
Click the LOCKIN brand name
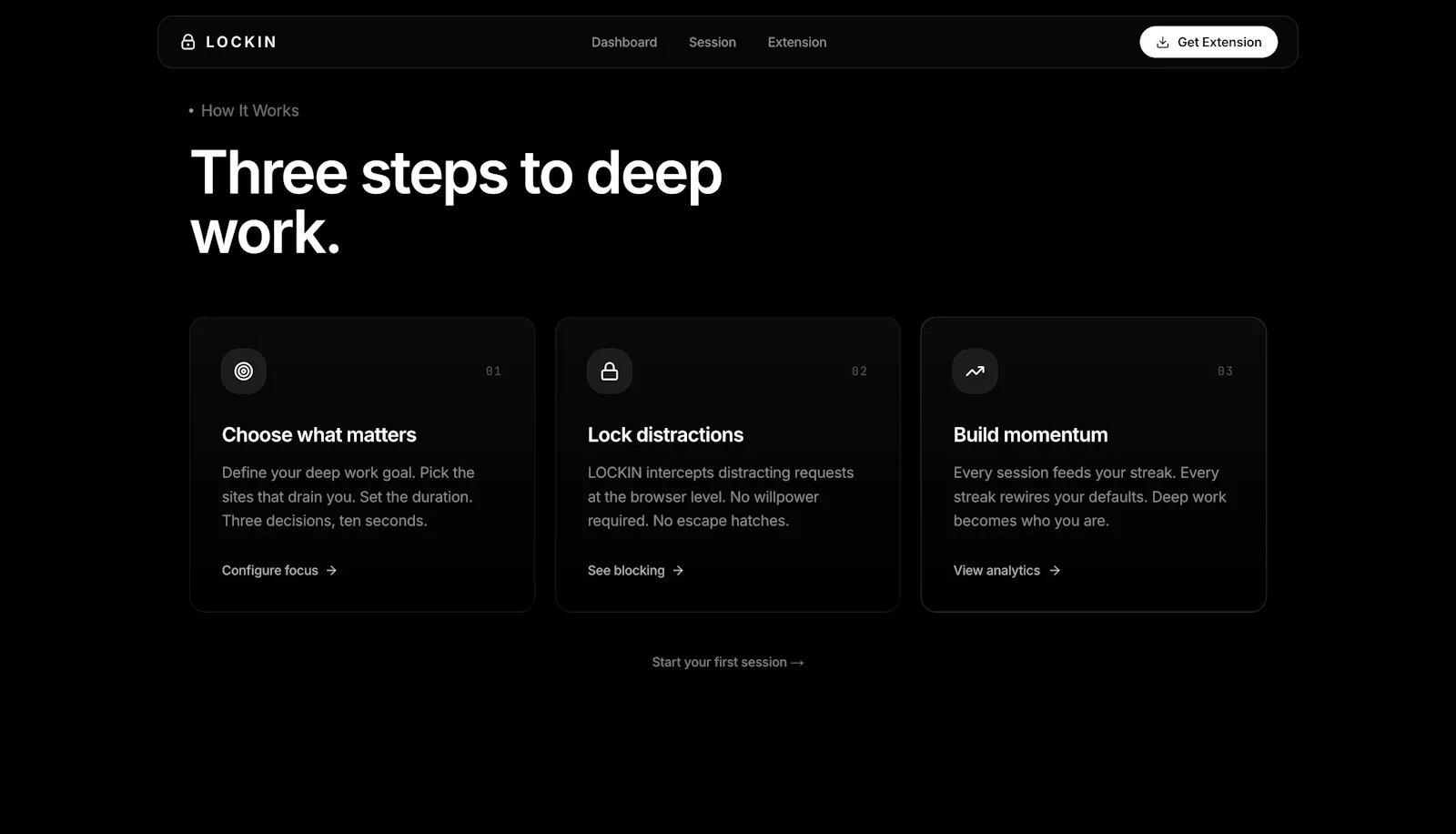(241, 42)
